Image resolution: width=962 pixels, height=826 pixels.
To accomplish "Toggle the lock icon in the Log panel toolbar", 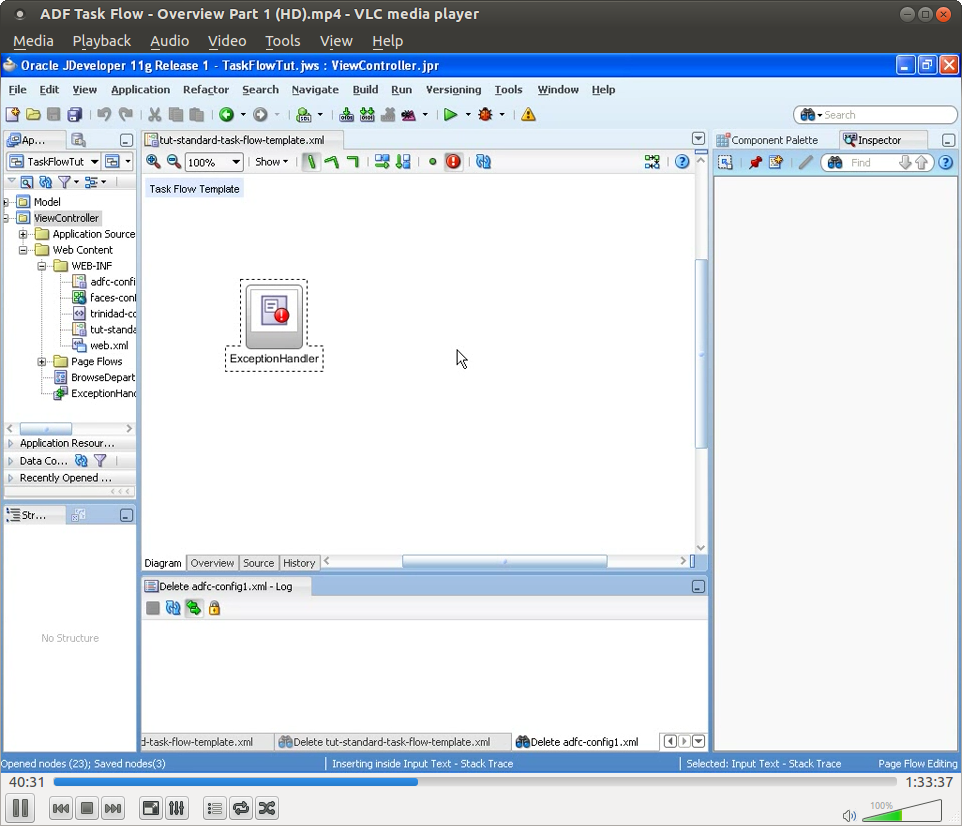I will [214, 608].
